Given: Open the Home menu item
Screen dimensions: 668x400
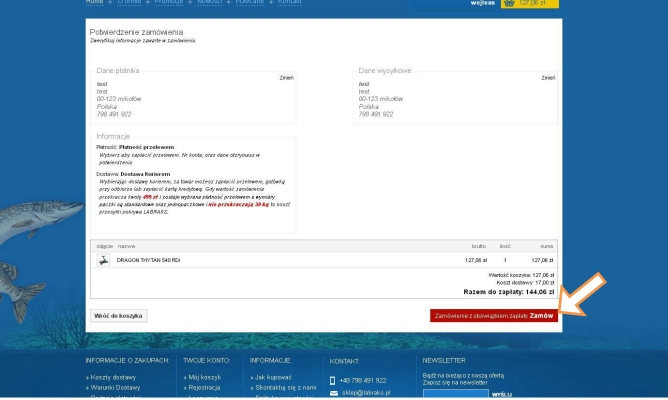Looking at the screenshot, I should click(94, 2).
